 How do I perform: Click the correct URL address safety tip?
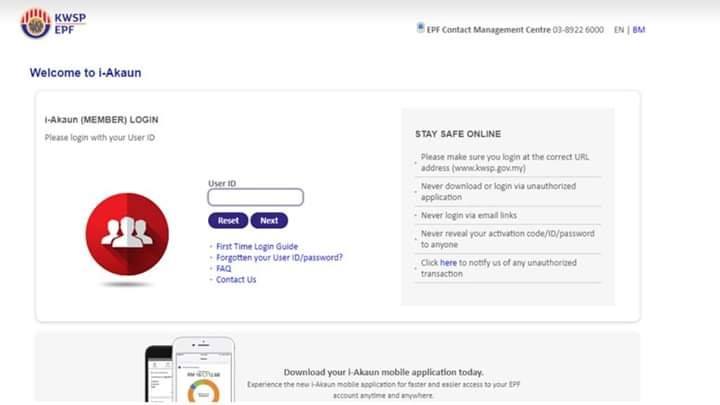[505, 163]
